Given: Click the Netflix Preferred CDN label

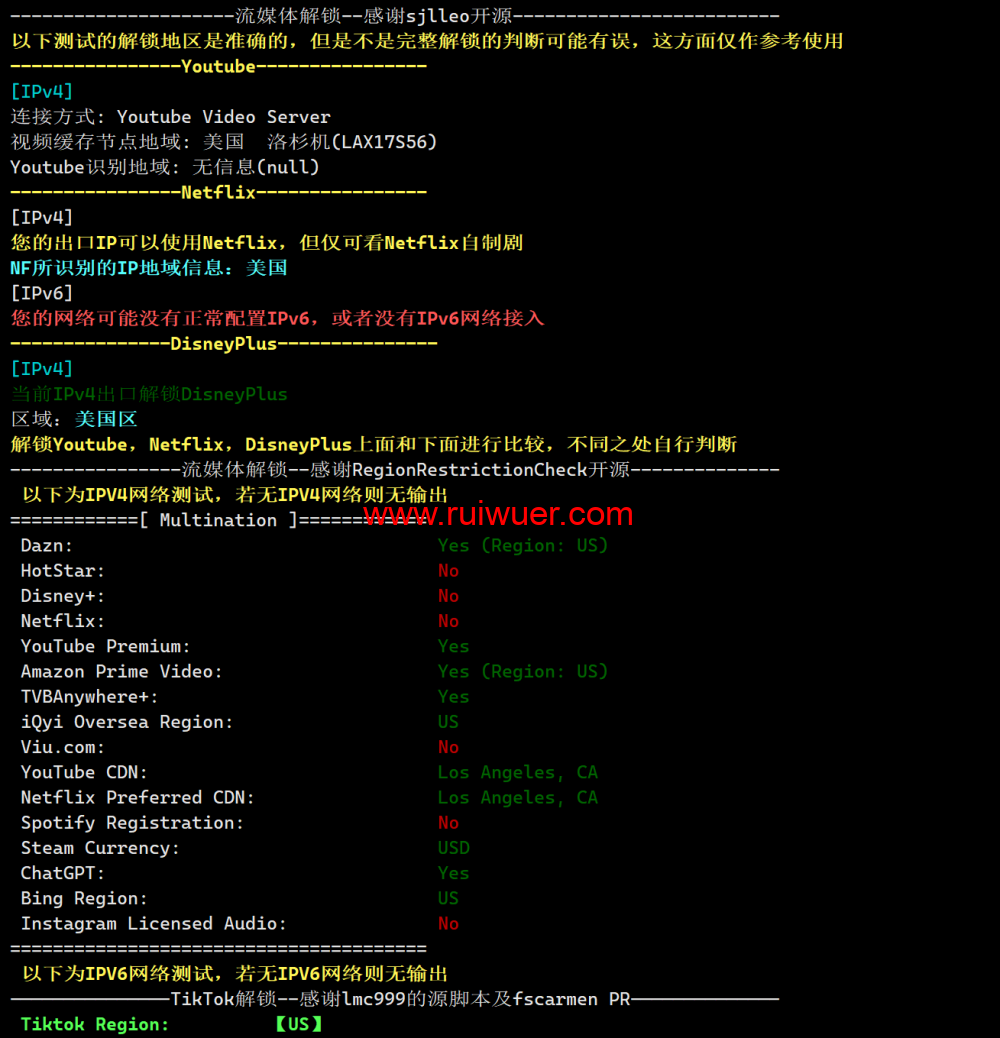Looking at the screenshot, I should coord(137,798).
